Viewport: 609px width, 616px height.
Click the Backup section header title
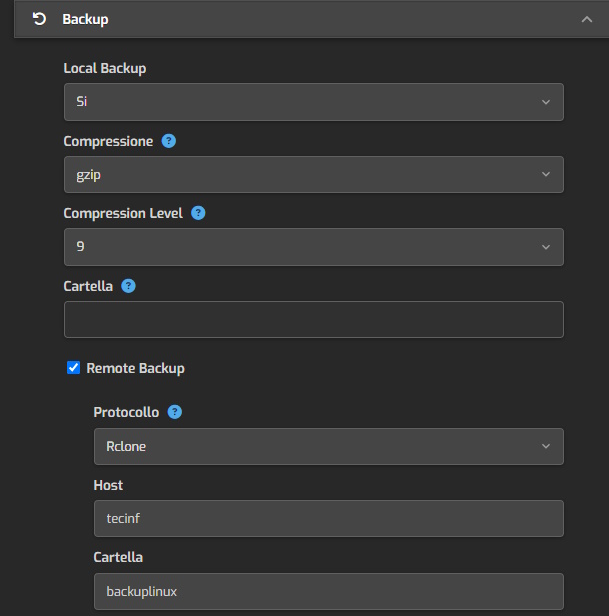[85, 19]
